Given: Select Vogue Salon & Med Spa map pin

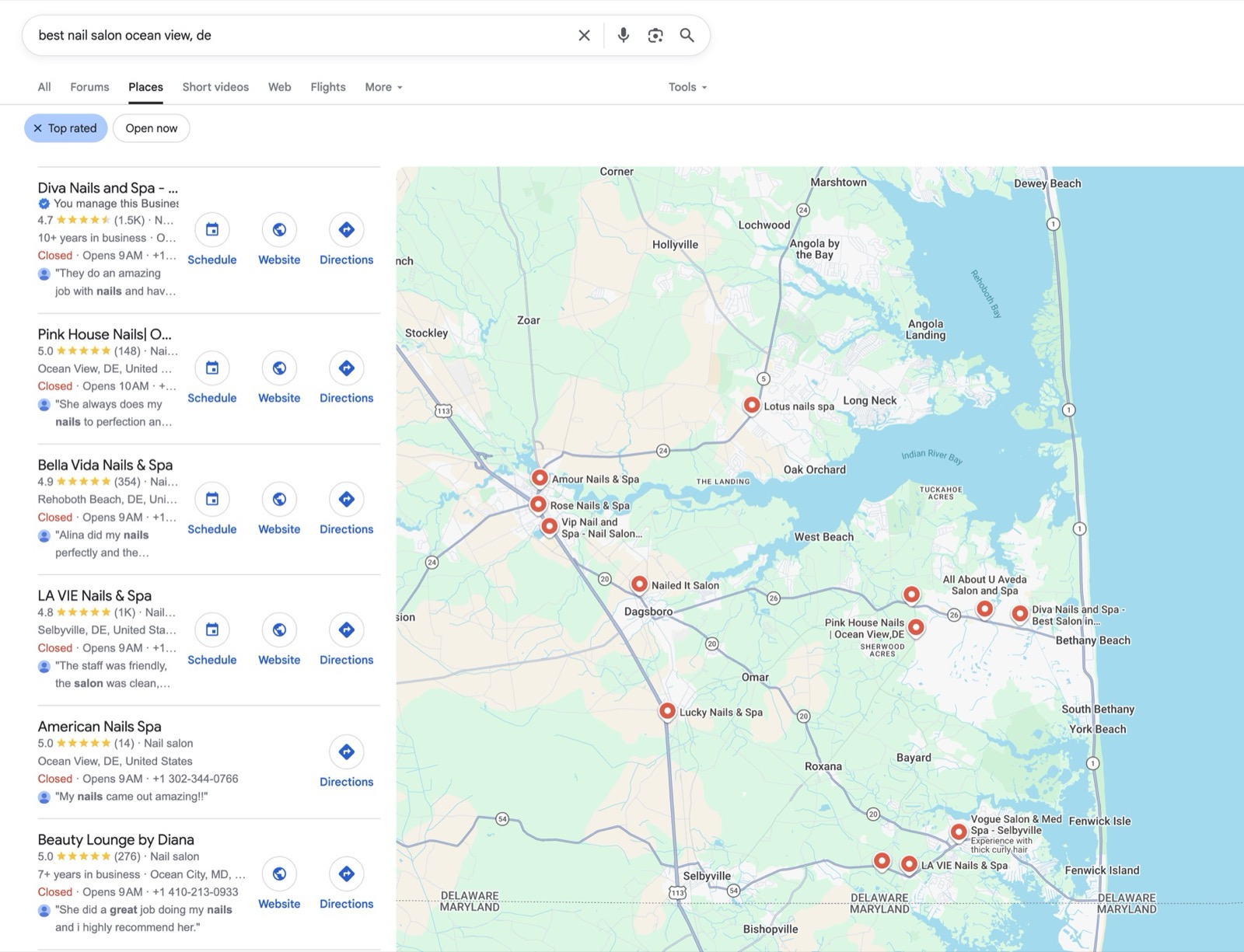Looking at the screenshot, I should point(959,832).
